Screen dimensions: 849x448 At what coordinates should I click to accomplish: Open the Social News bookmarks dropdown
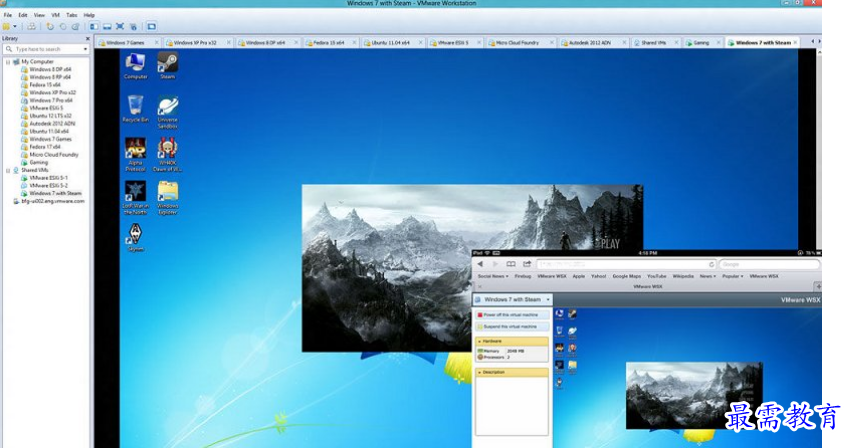pos(493,276)
